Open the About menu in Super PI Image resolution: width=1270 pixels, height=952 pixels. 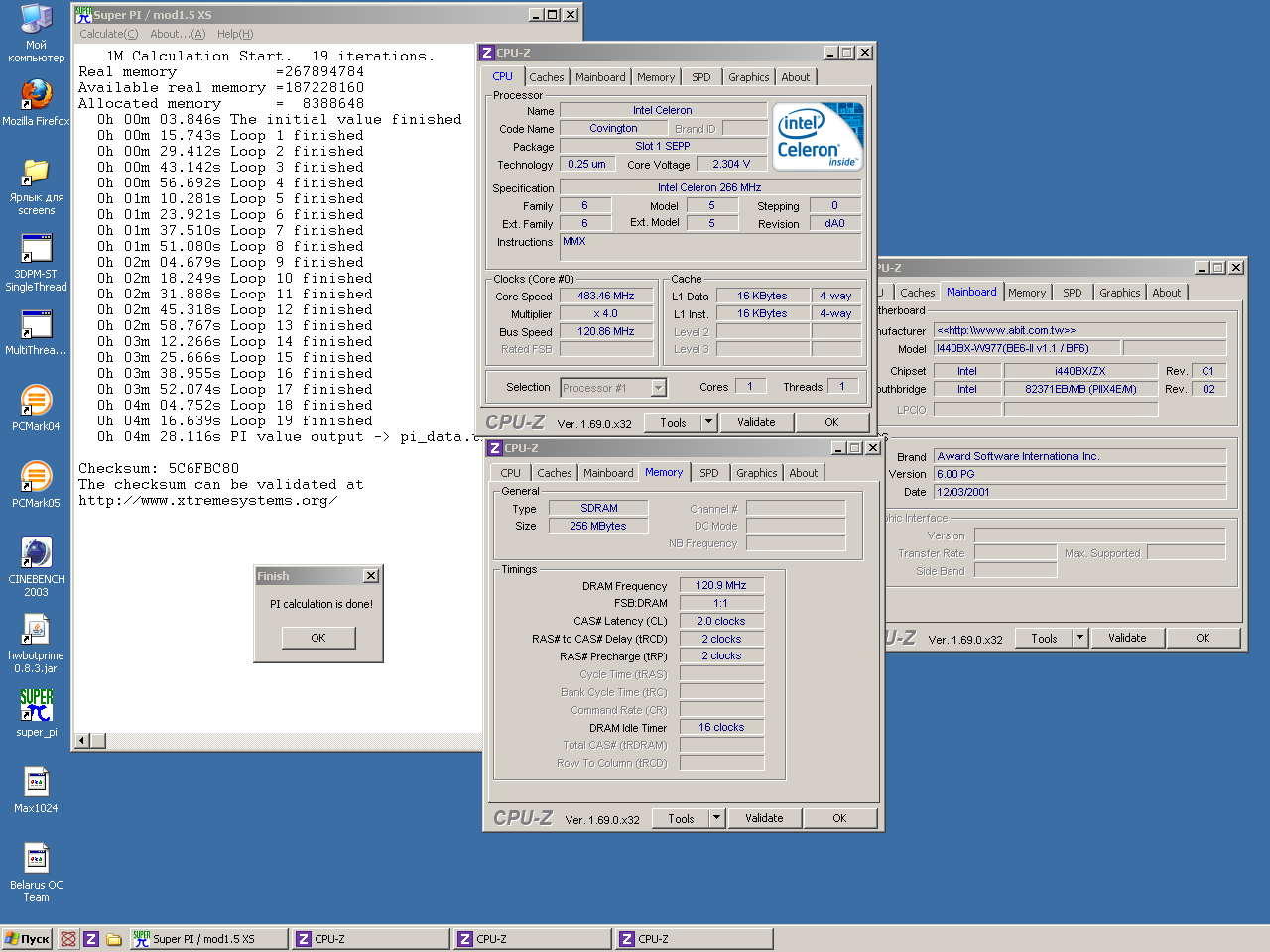tap(178, 34)
